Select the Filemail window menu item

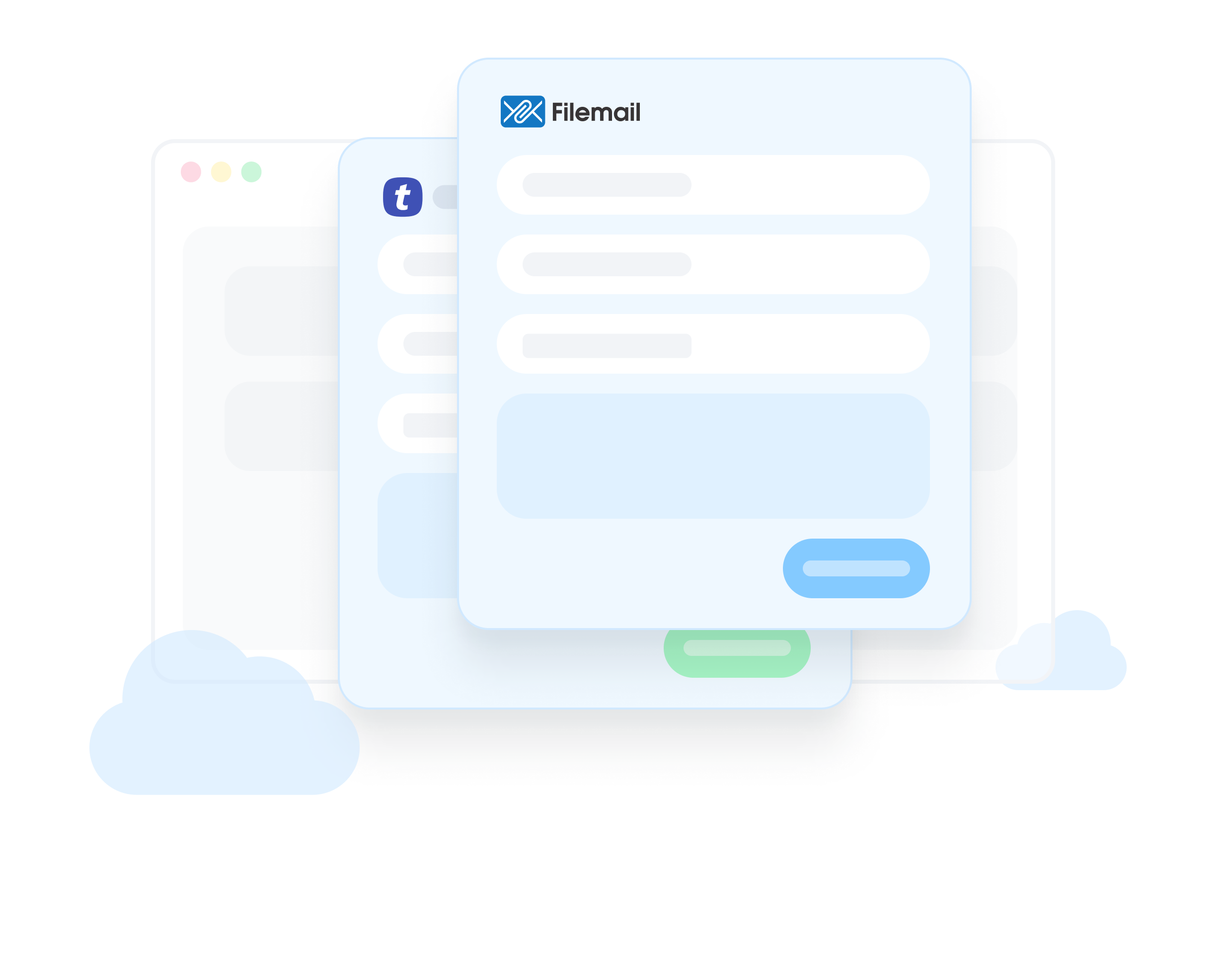pyautogui.click(x=570, y=111)
